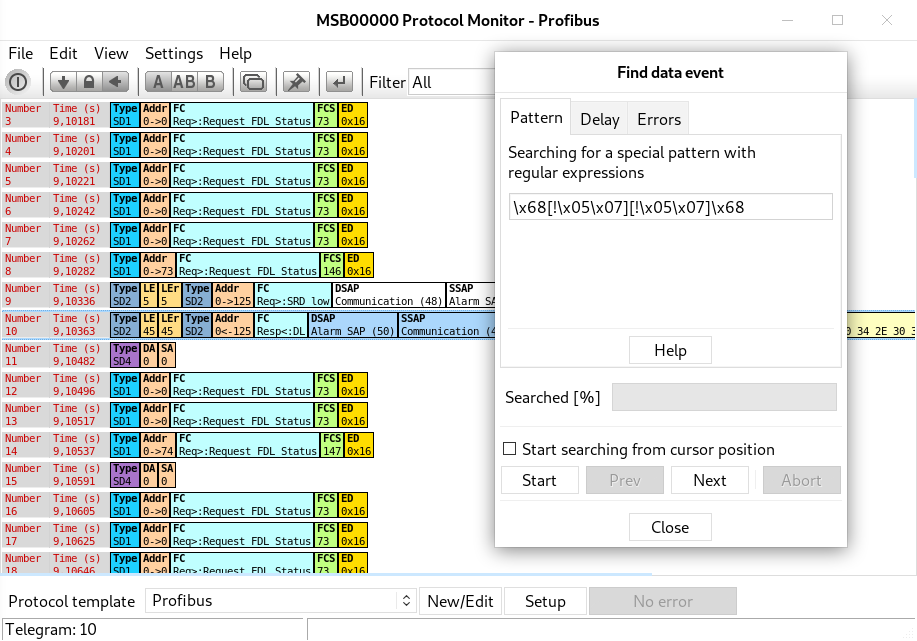Click the Help button in Find dialog
This screenshot has width=917, height=641.
click(x=670, y=350)
